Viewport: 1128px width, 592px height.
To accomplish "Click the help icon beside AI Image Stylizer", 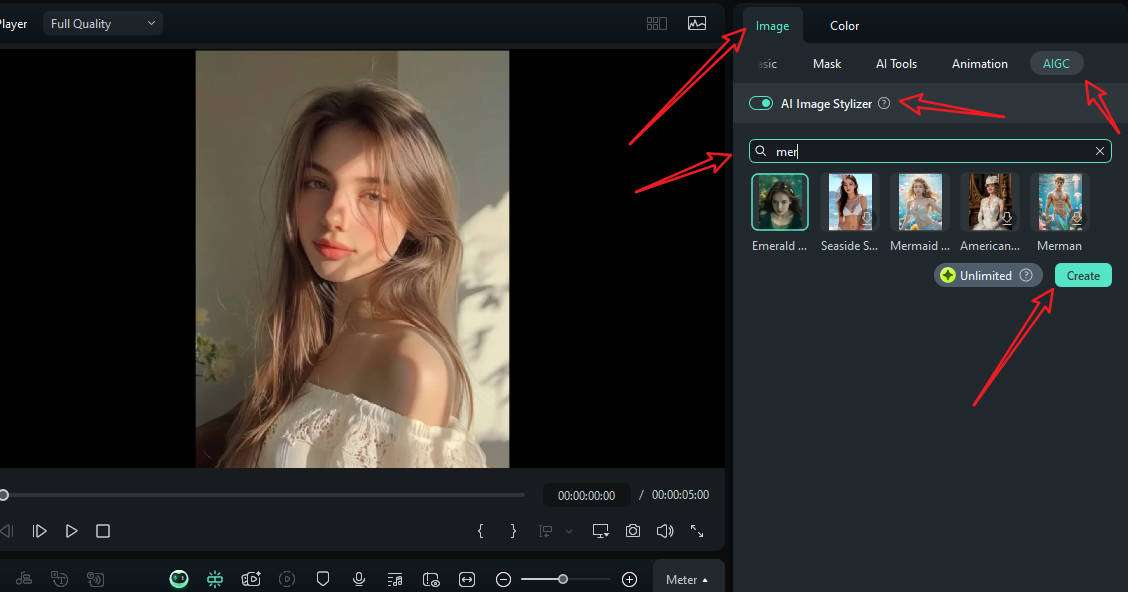I will pos(884,103).
